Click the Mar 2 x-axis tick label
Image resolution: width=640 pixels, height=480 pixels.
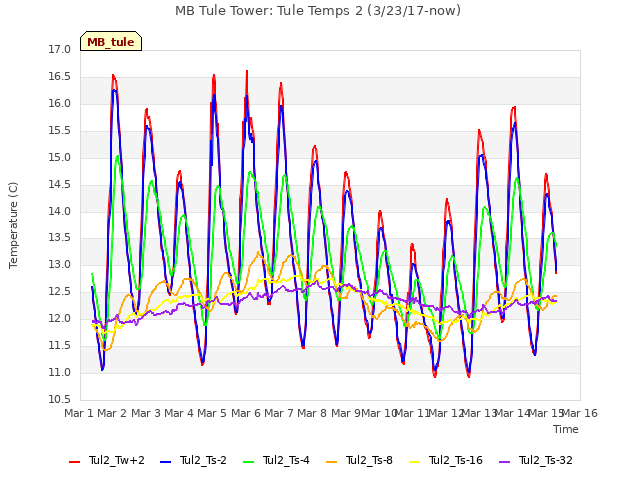(112, 413)
